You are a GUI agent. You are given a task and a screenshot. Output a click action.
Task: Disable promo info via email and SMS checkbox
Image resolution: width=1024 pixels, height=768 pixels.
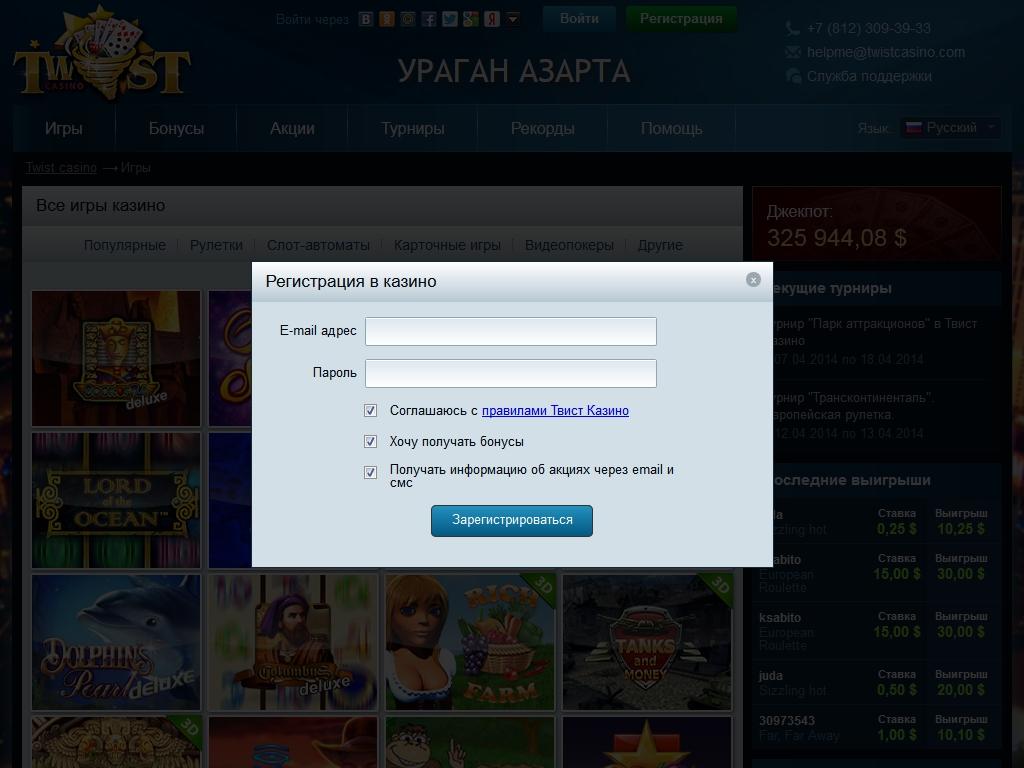point(371,472)
